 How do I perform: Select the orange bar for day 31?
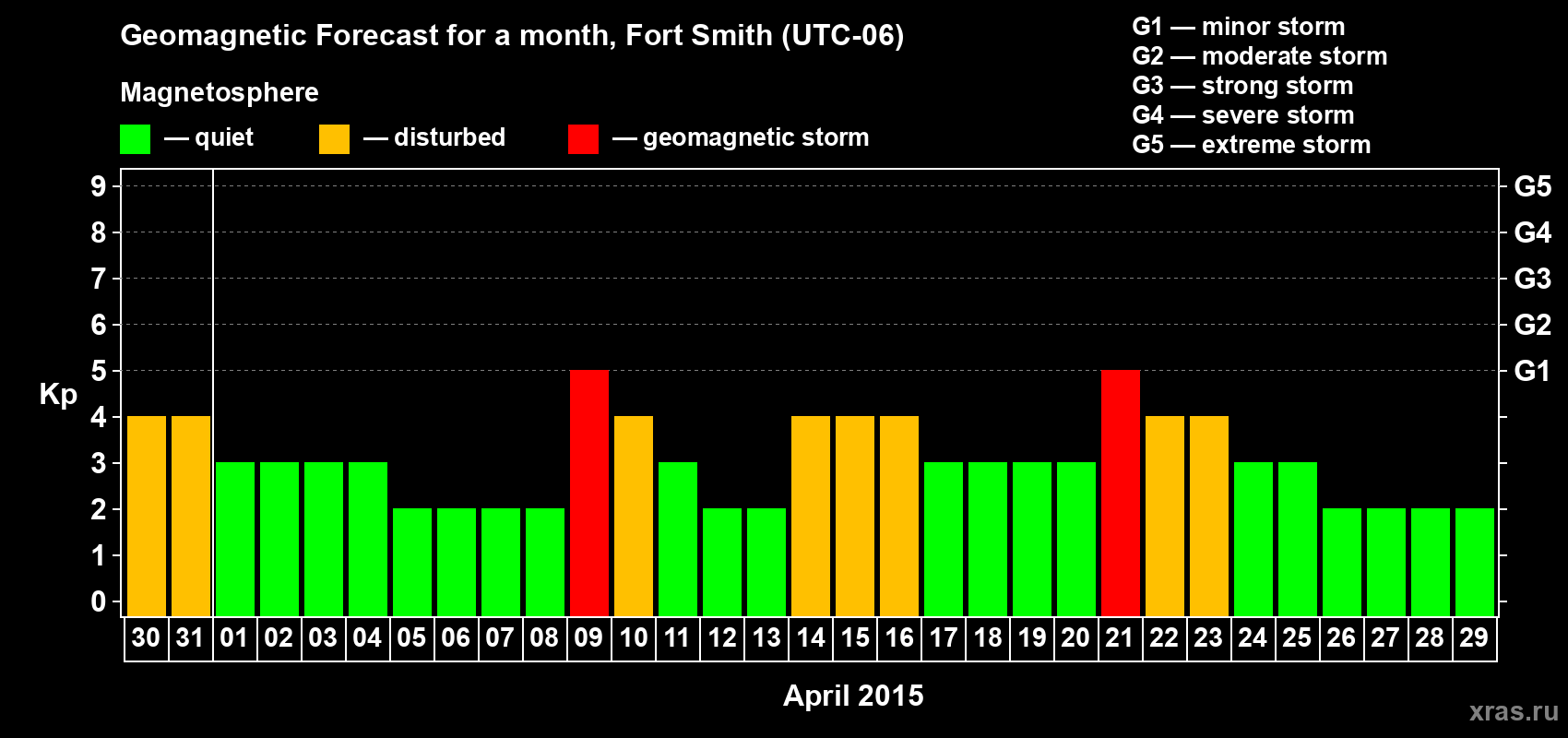pyautogui.click(x=191, y=517)
